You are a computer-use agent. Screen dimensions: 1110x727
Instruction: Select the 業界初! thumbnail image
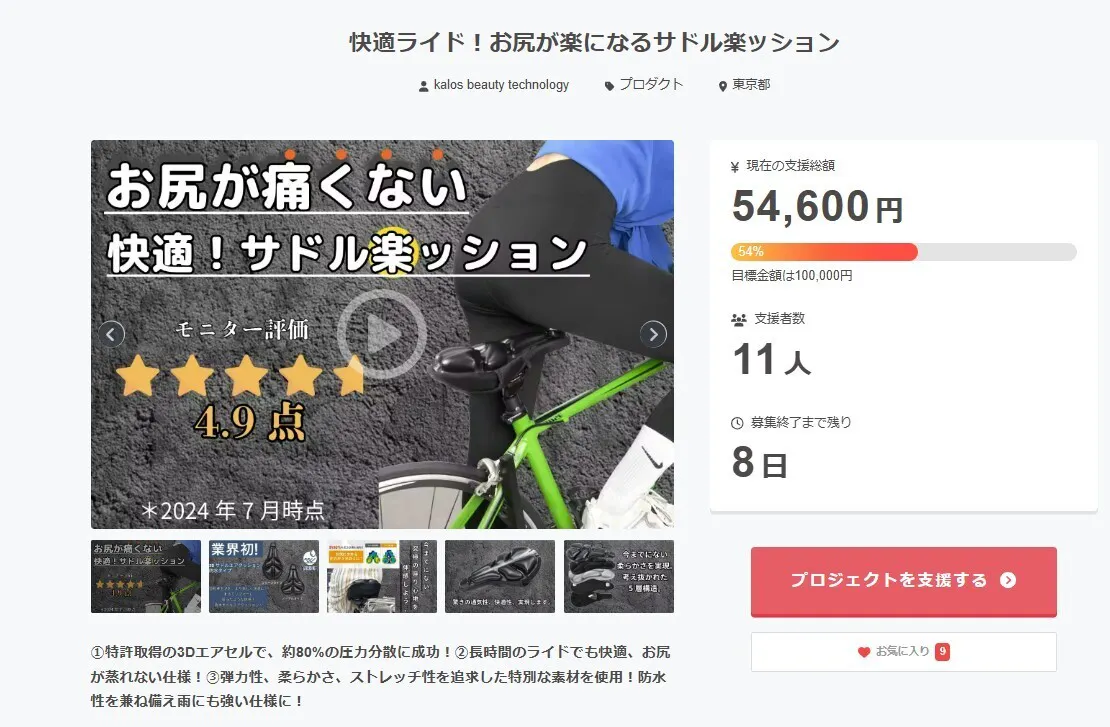(264, 576)
